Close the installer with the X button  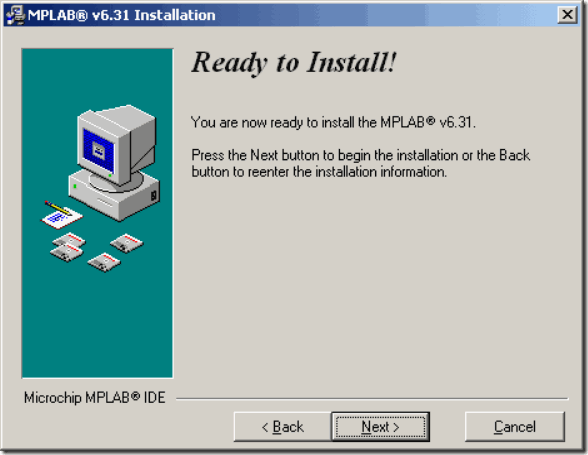point(567,15)
